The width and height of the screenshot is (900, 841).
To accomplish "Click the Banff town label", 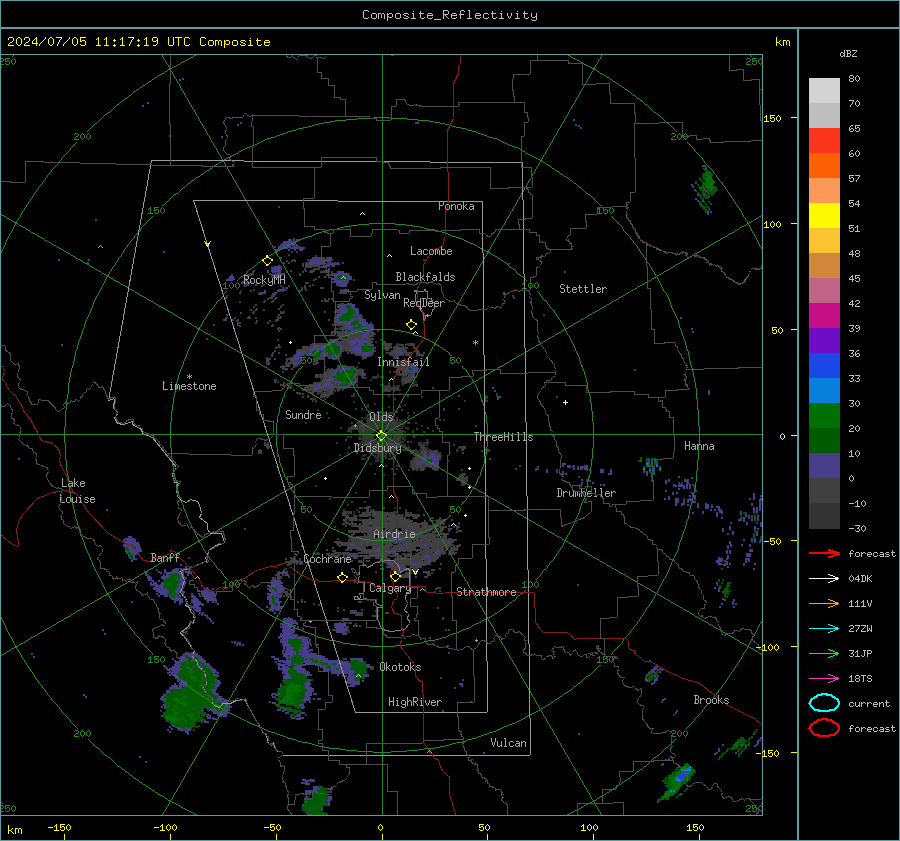I will pos(165,557).
